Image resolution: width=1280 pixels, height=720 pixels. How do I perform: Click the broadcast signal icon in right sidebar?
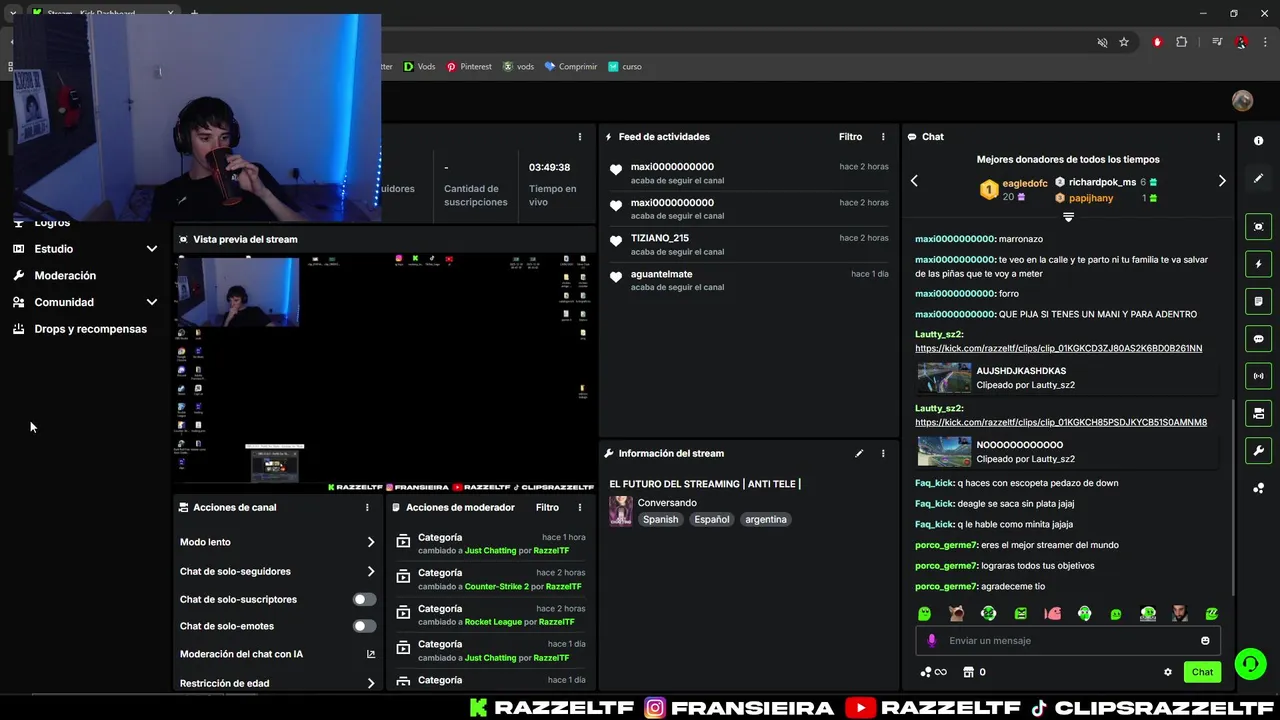[1258, 376]
